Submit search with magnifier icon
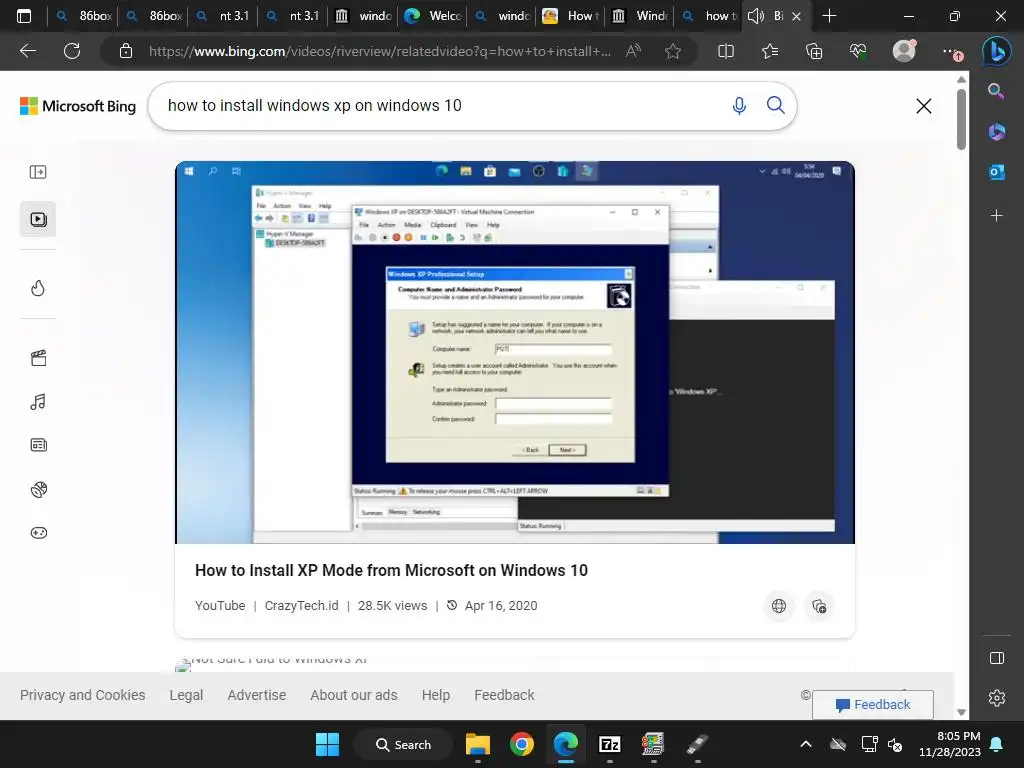This screenshot has width=1024, height=768. (775, 105)
